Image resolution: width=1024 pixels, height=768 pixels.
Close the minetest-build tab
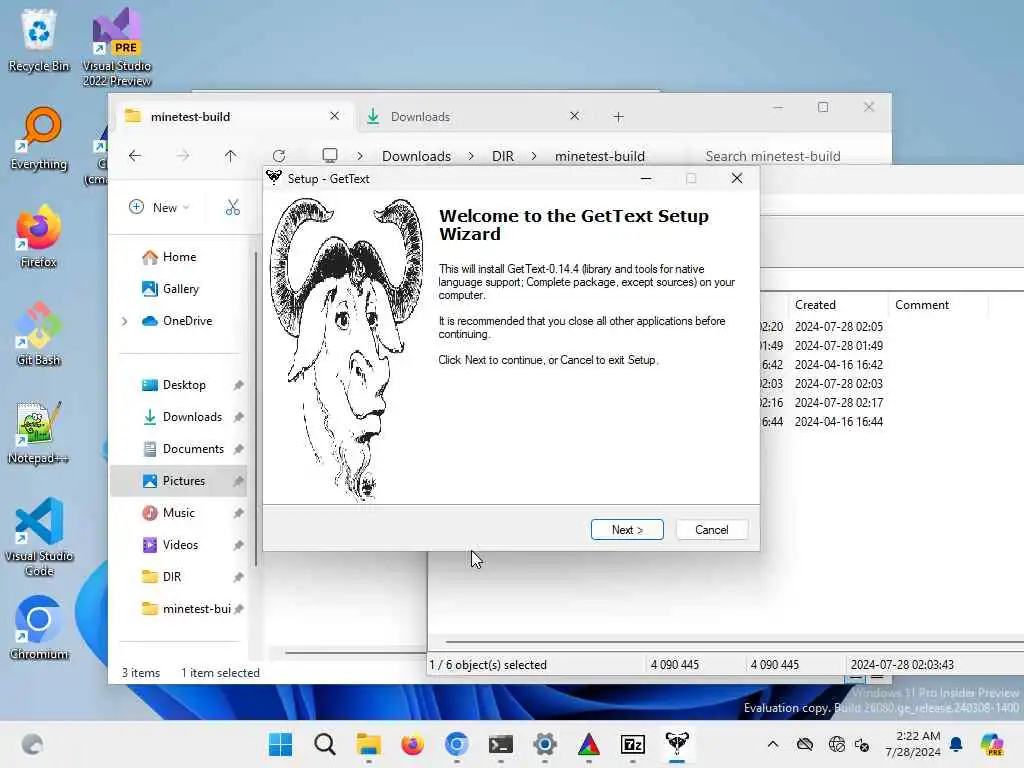[x=334, y=116]
